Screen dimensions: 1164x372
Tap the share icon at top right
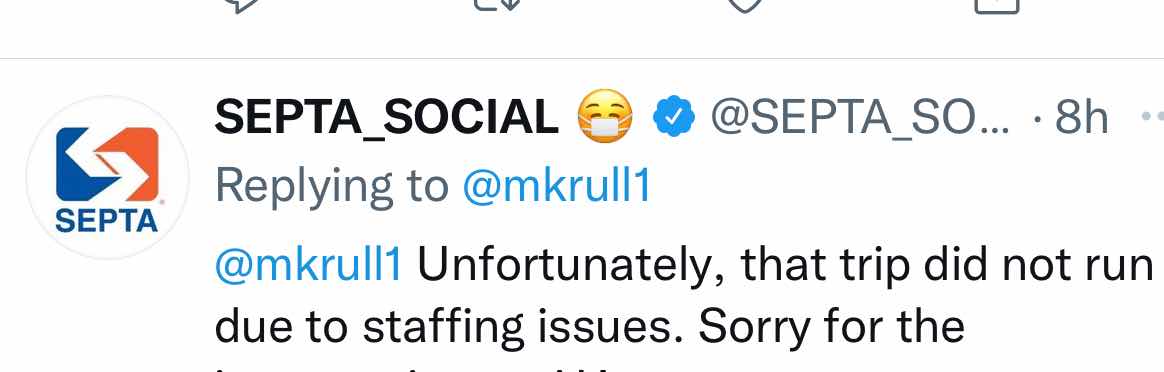click(x=996, y=6)
